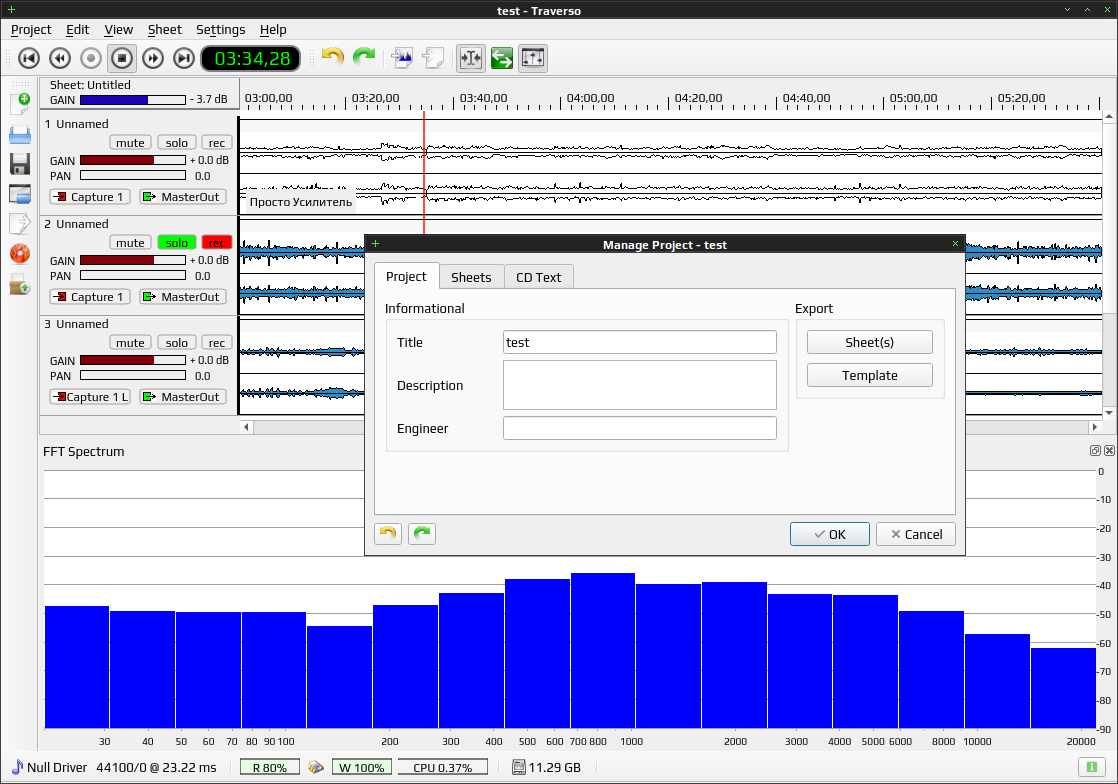Click the skip to end transport button

click(x=184, y=58)
